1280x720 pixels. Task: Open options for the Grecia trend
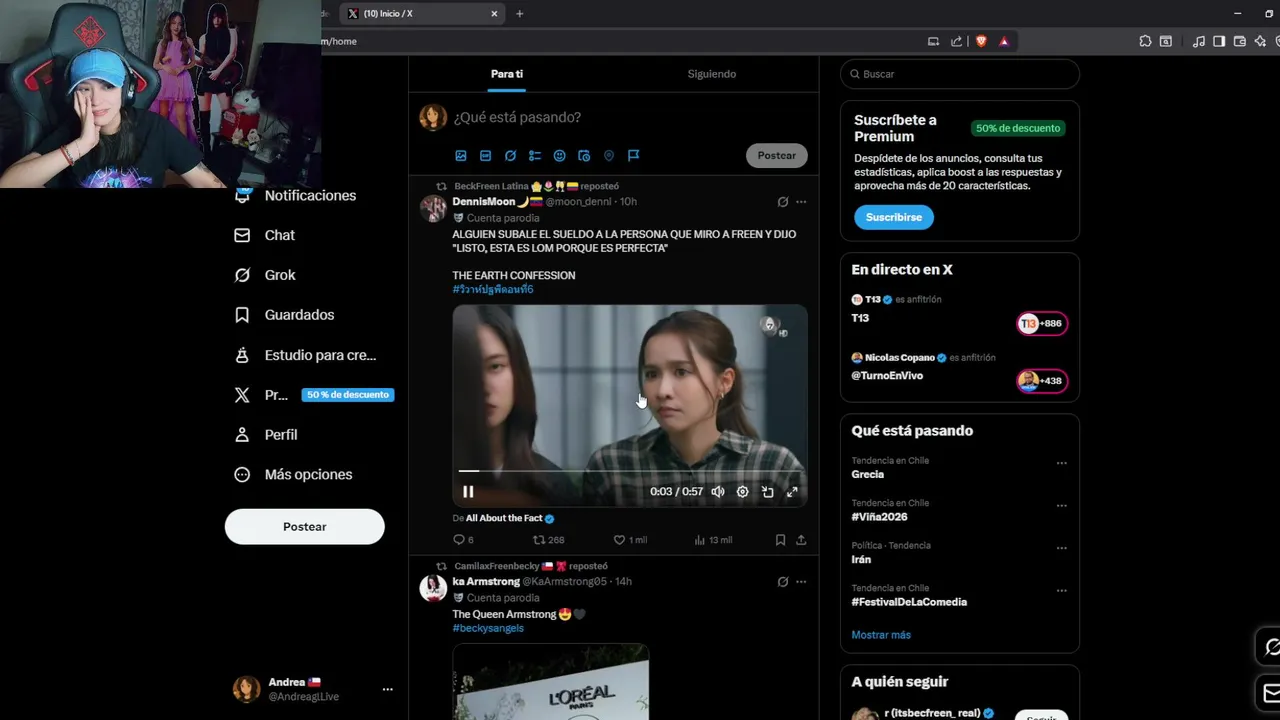coord(1062,463)
